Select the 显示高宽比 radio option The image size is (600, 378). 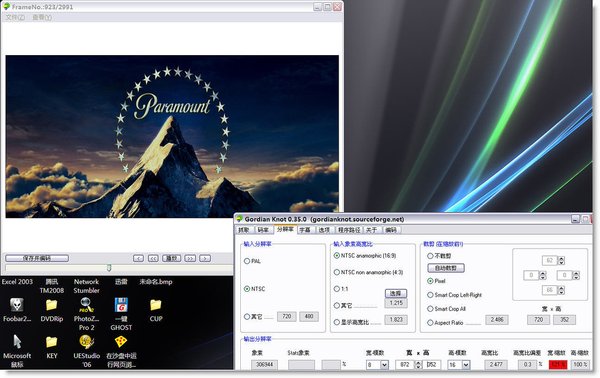[x=337, y=322]
